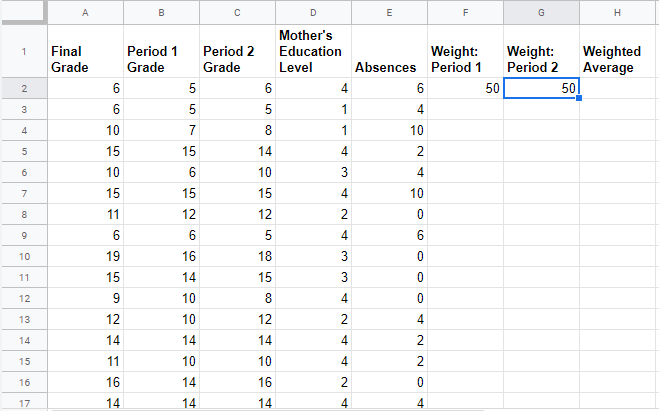Viewport: 659px width, 411px height.
Task: Select column A header
Action: 85,13
